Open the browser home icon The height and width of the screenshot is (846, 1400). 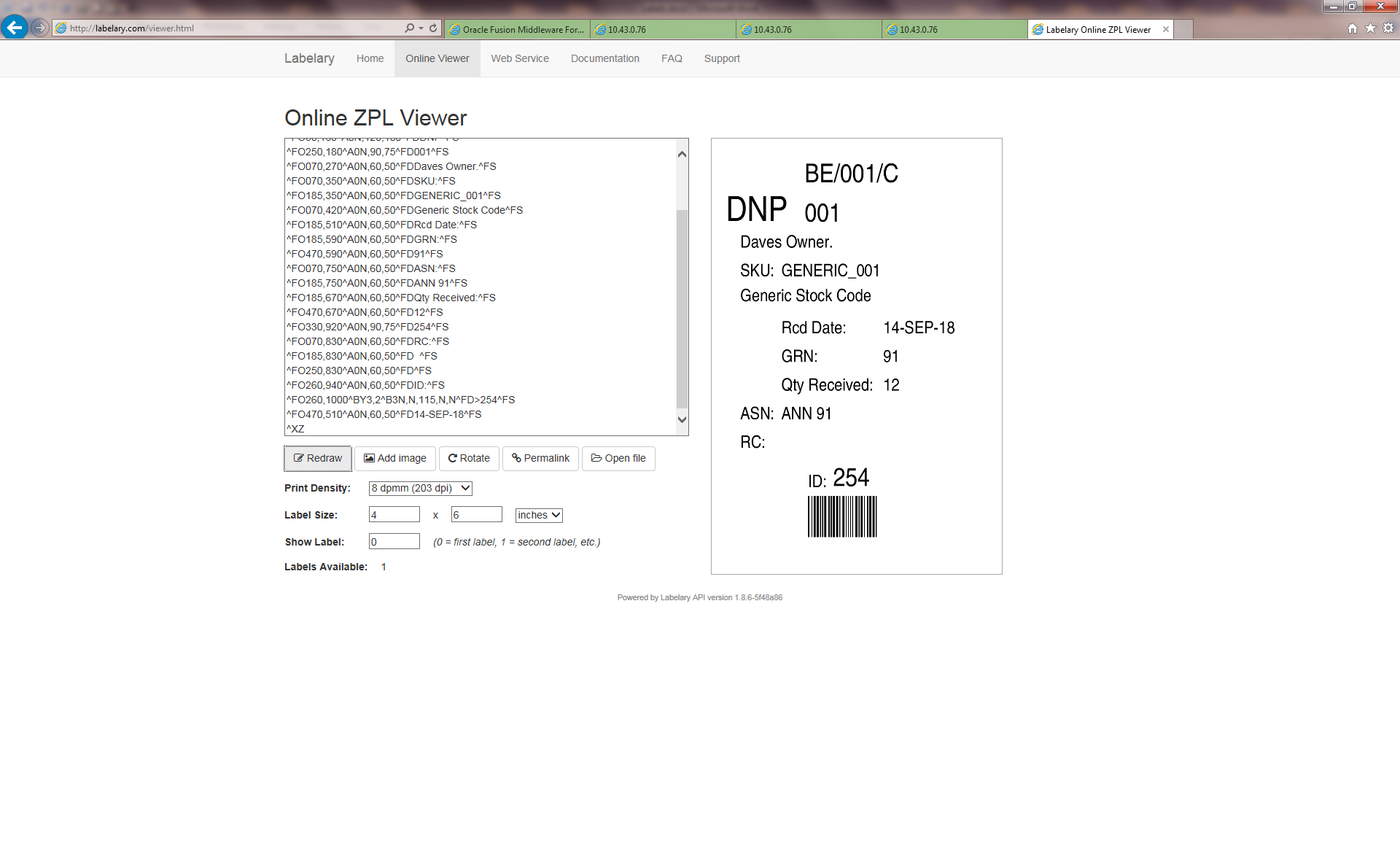(1353, 28)
